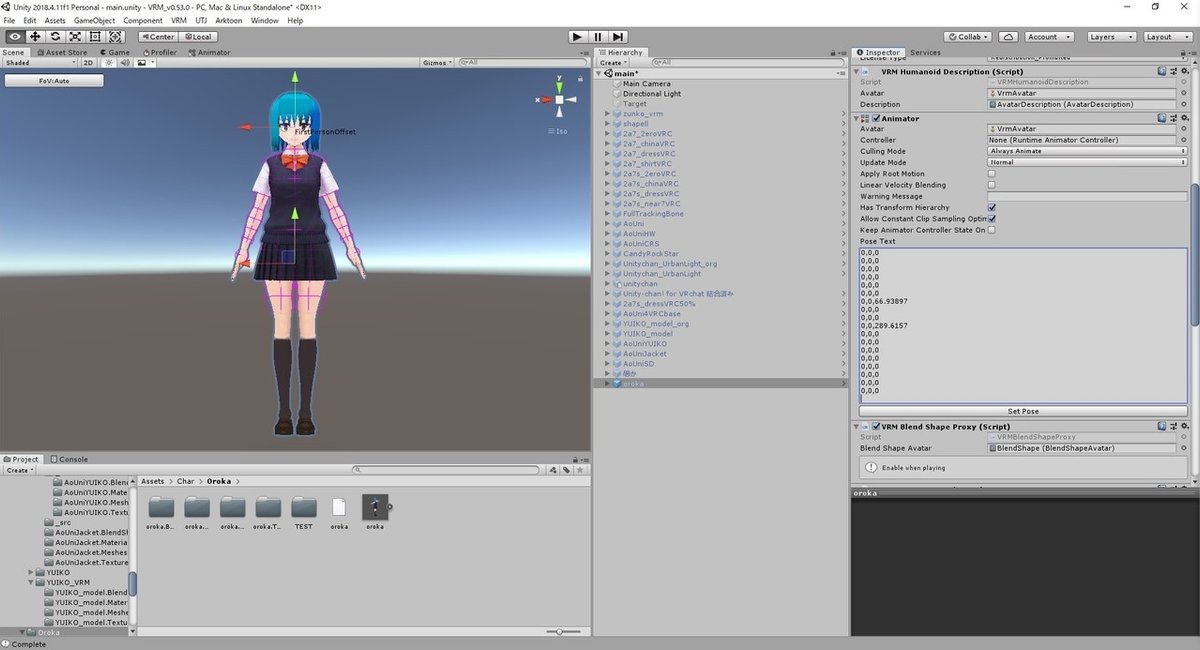Click the Set Pose button

(x=1023, y=411)
